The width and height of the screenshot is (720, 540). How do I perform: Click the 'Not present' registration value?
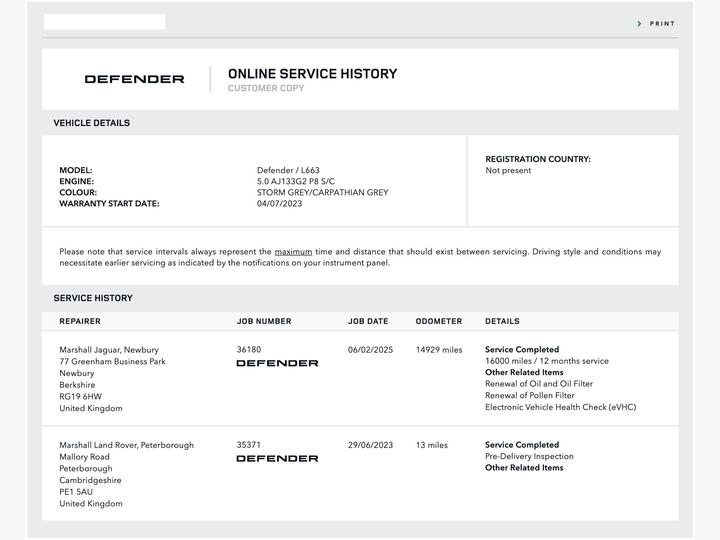pyautogui.click(x=508, y=170)
